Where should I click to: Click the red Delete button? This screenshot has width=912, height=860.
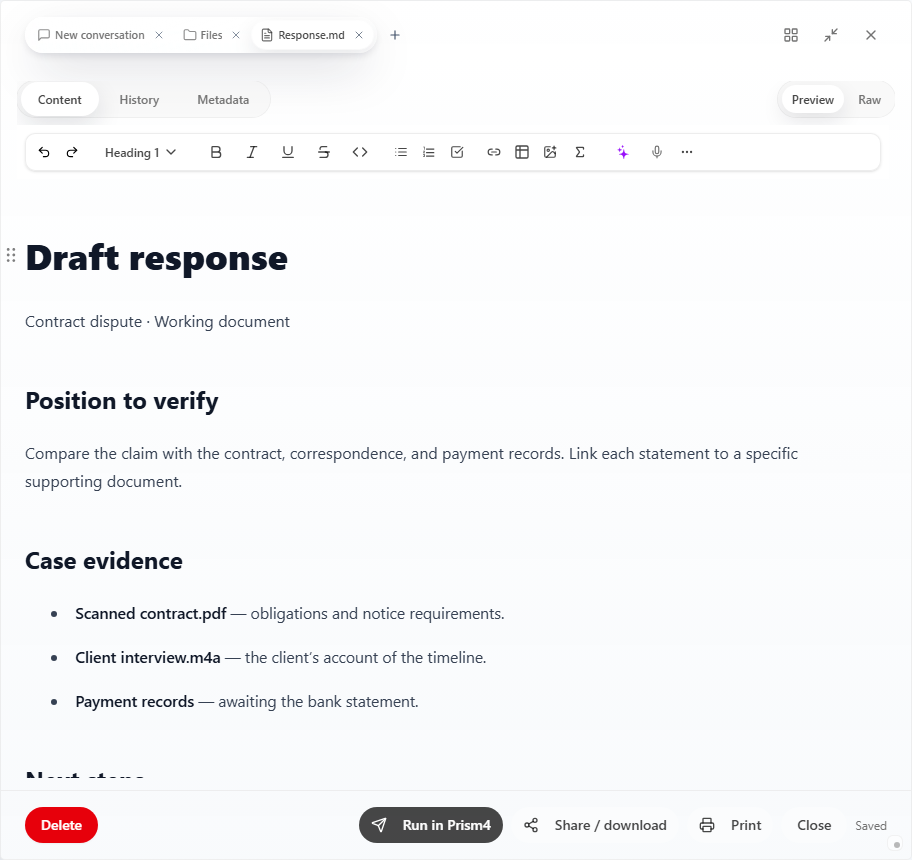[x=61, y=825]
